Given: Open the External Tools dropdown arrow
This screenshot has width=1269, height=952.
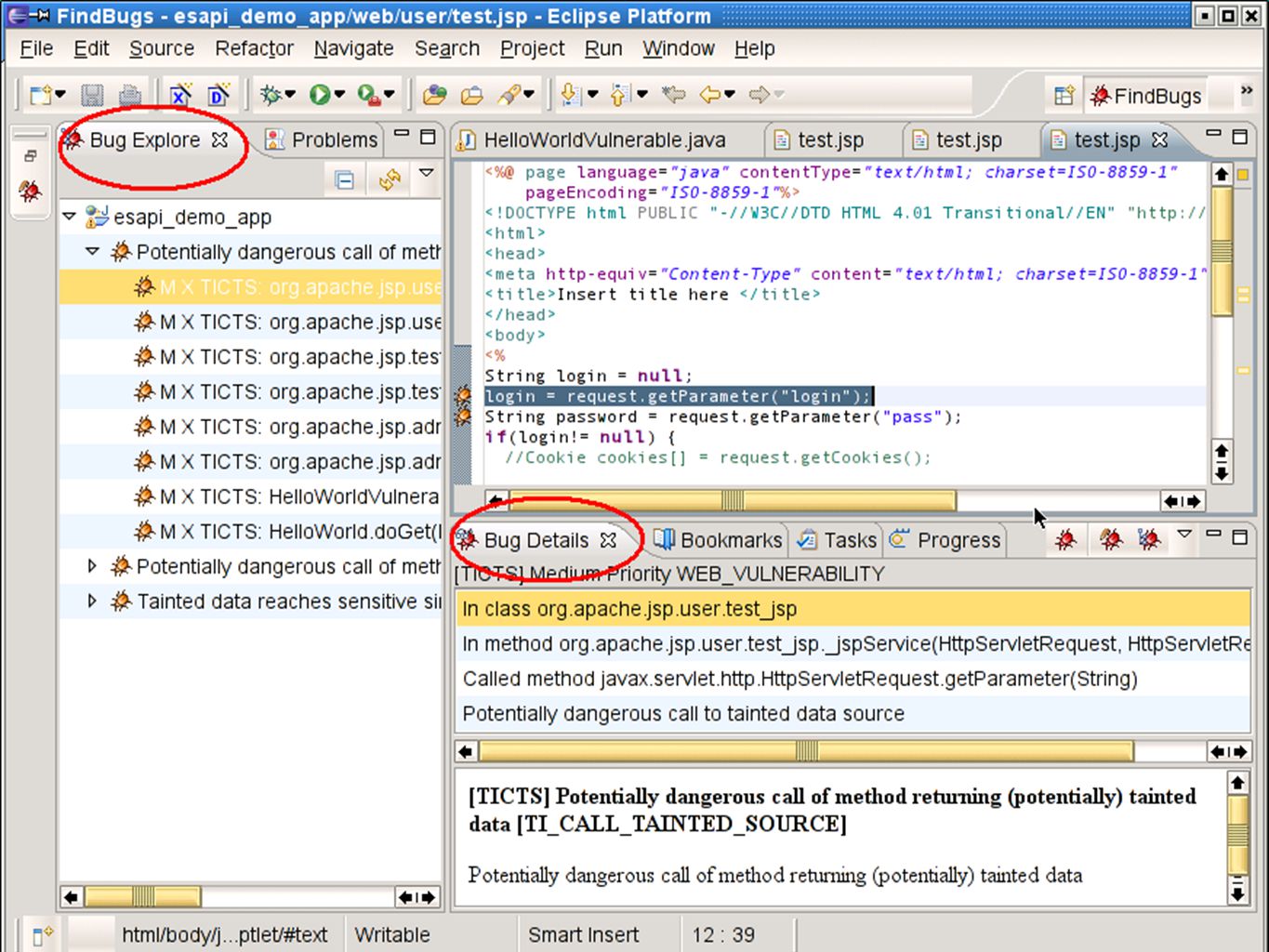Looking at the screenshot, I should point(389,95).
